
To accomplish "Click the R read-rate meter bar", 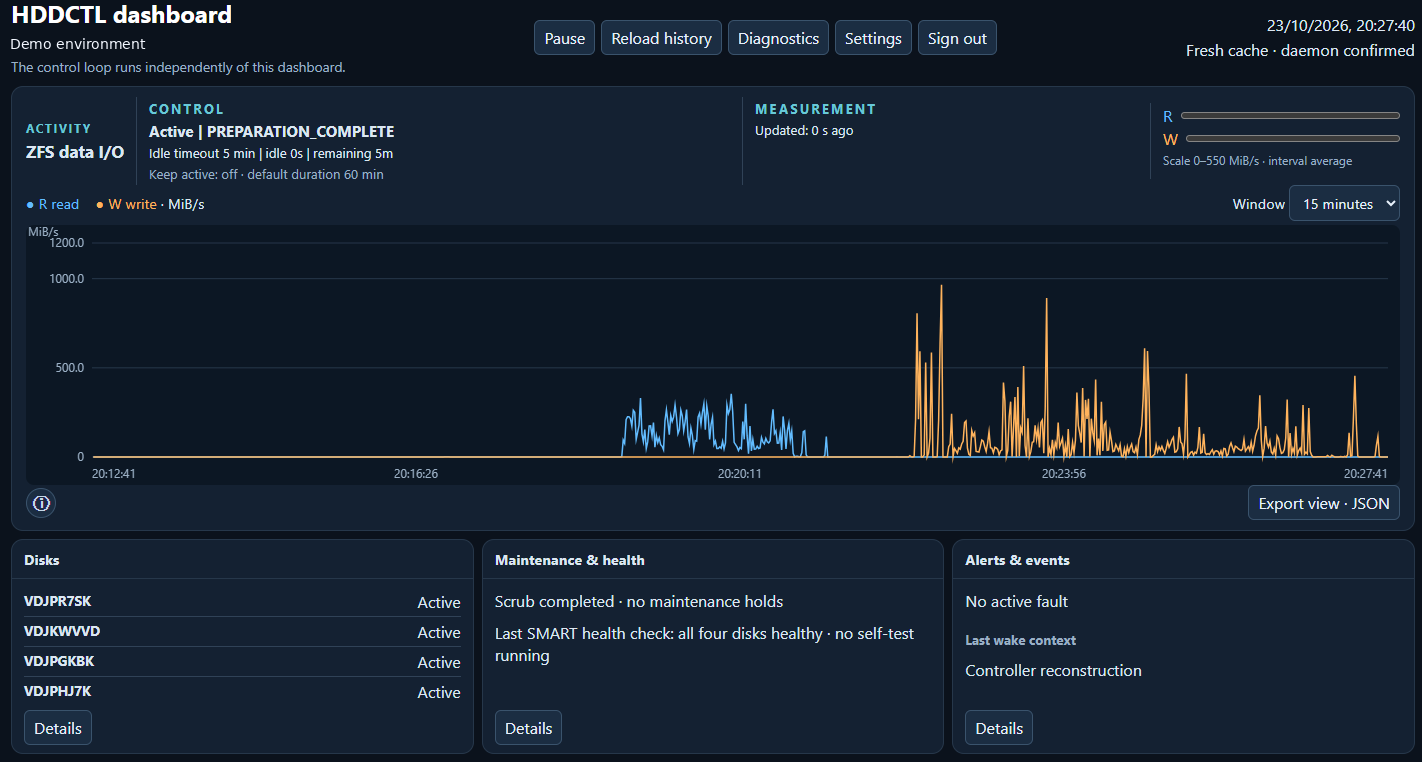I will pyautogui.click(x=1290, y=116).
